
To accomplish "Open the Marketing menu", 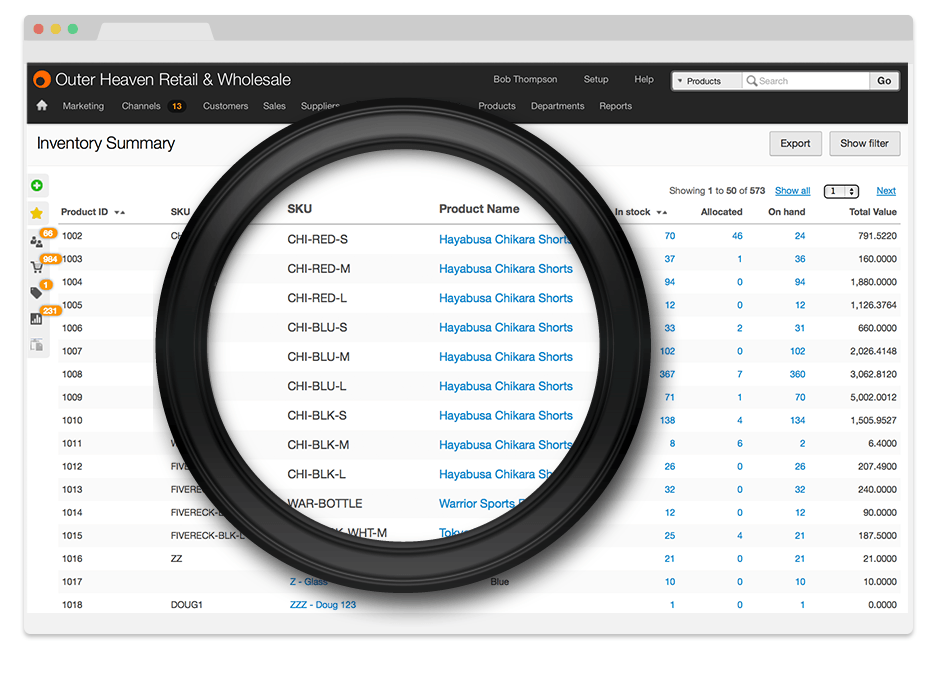I will tap(83, 106).
